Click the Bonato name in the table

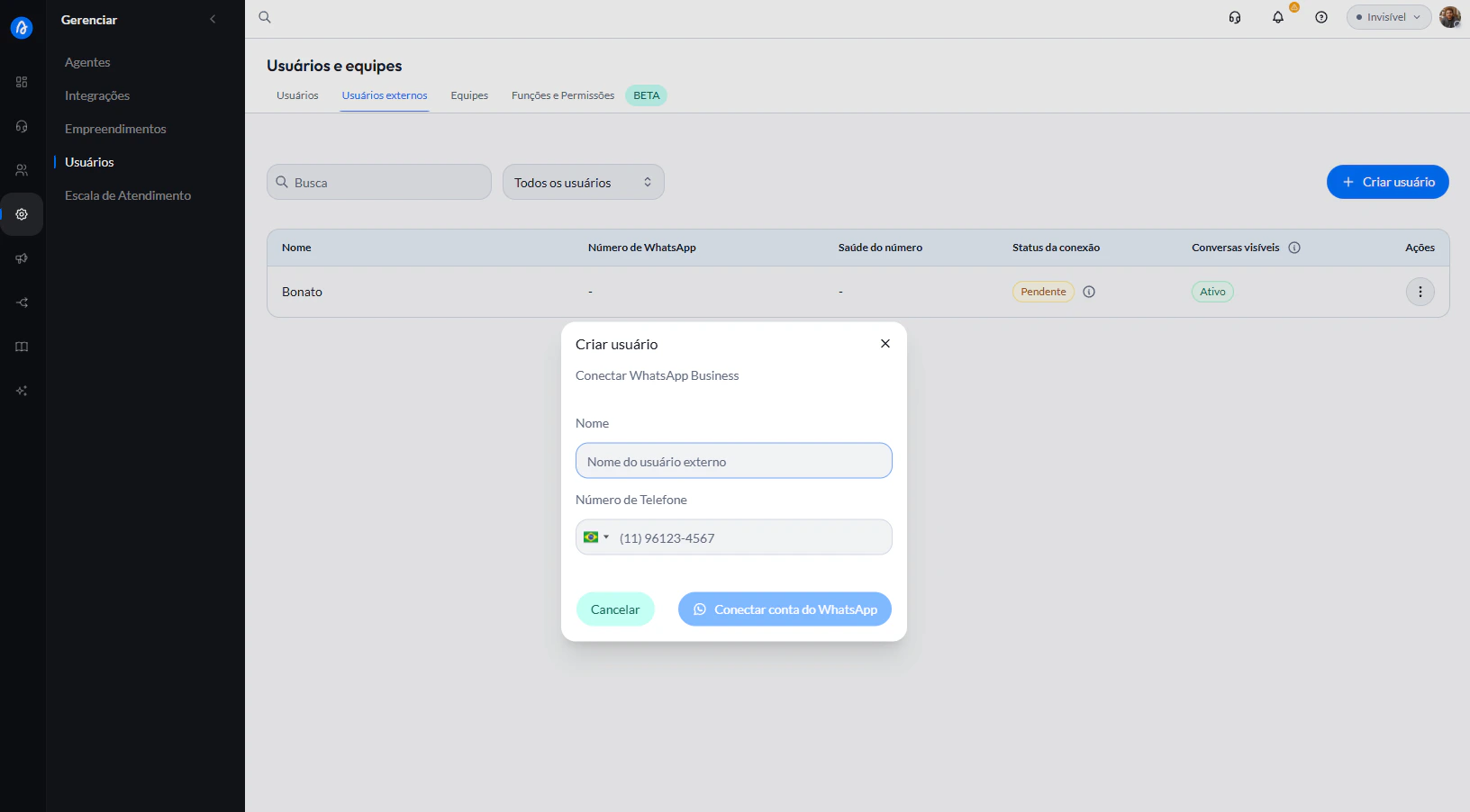302,292
